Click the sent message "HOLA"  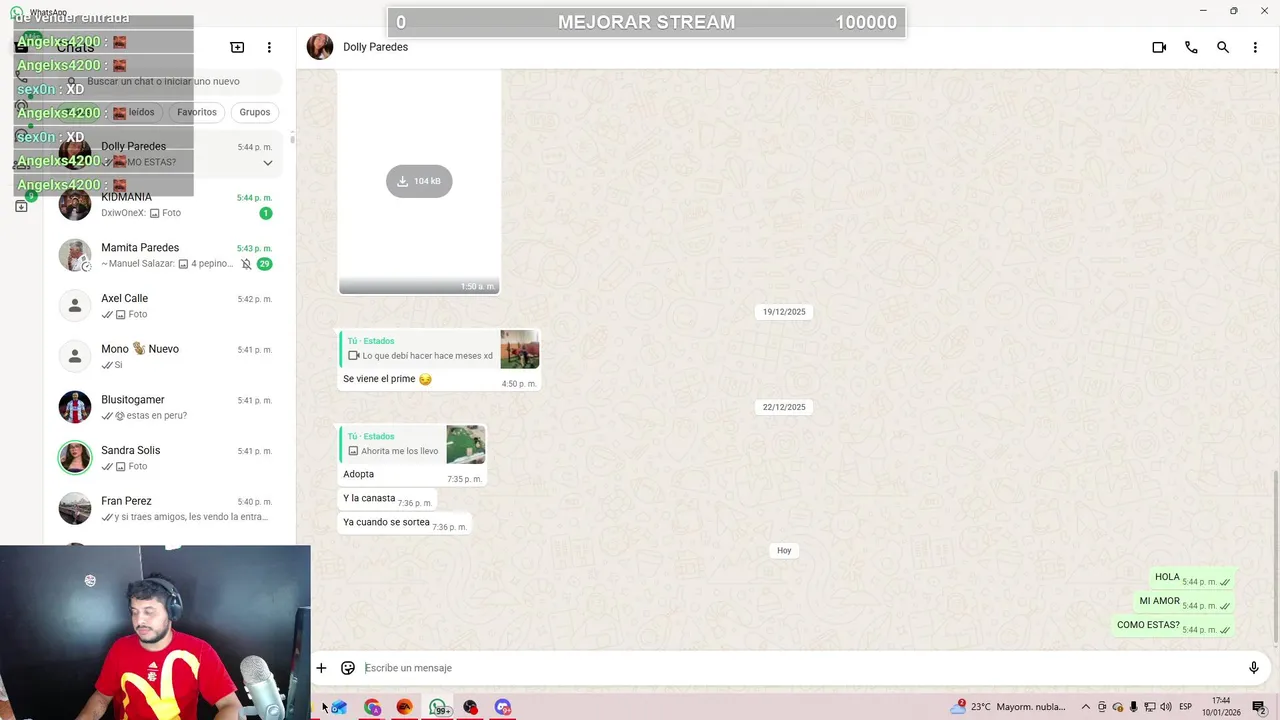tap(1167, 577)
